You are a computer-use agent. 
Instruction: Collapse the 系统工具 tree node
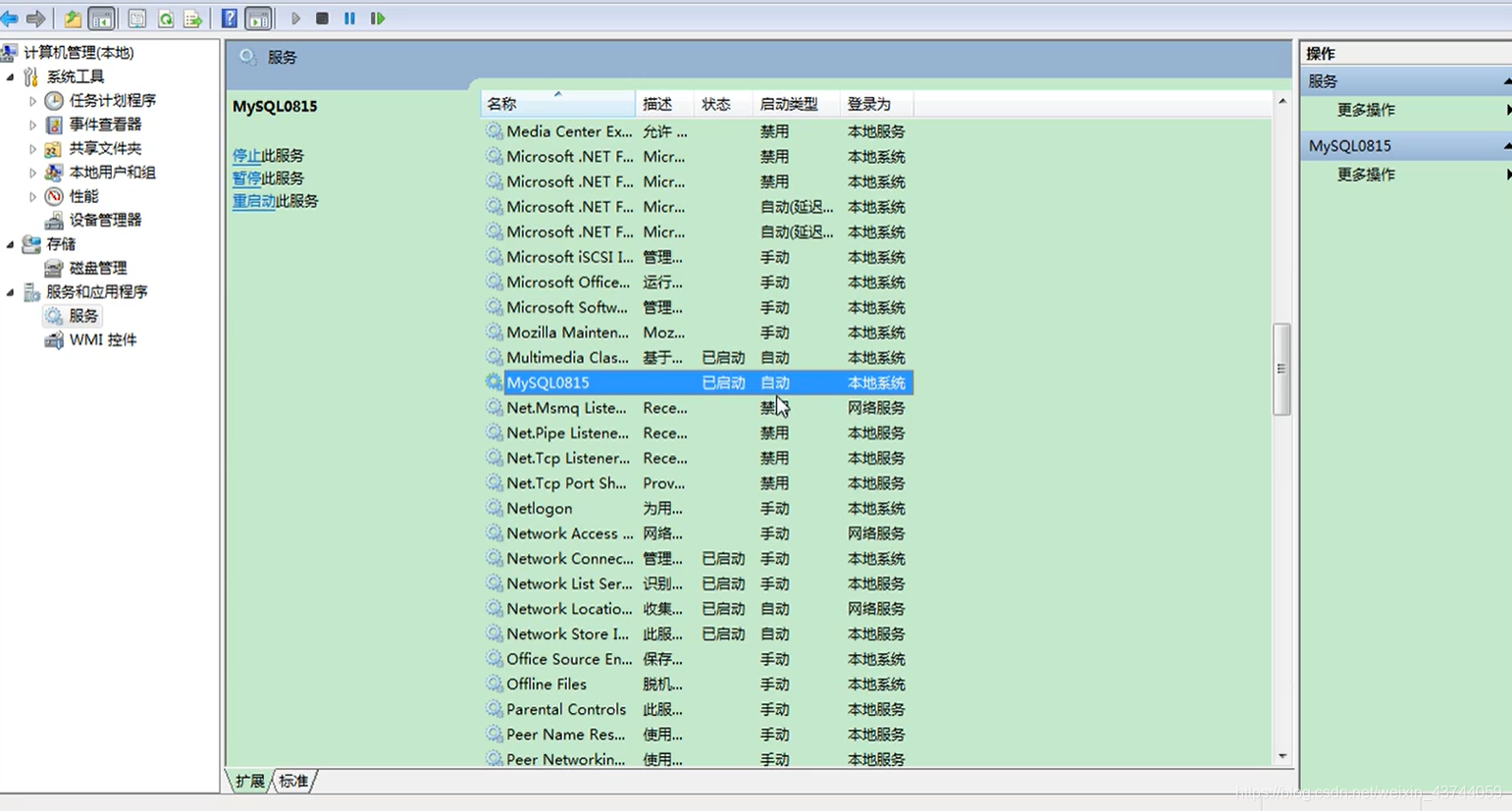point(11,76)
